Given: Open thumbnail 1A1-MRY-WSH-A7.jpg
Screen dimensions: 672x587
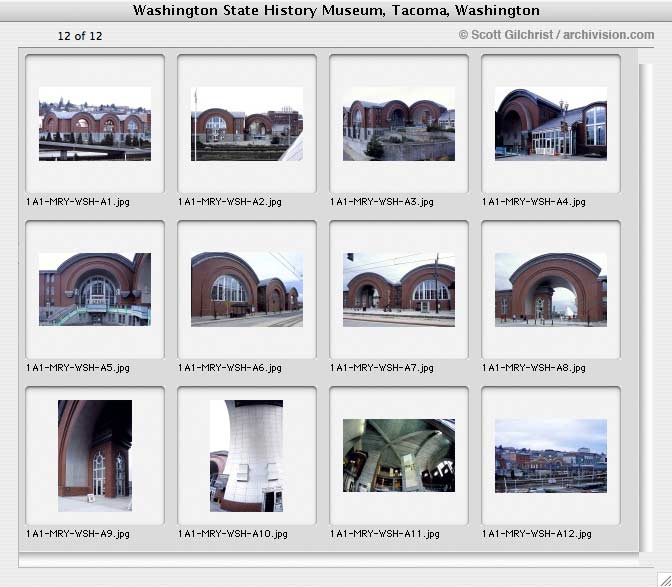Looking at the screenshot, I should point(399,290).
